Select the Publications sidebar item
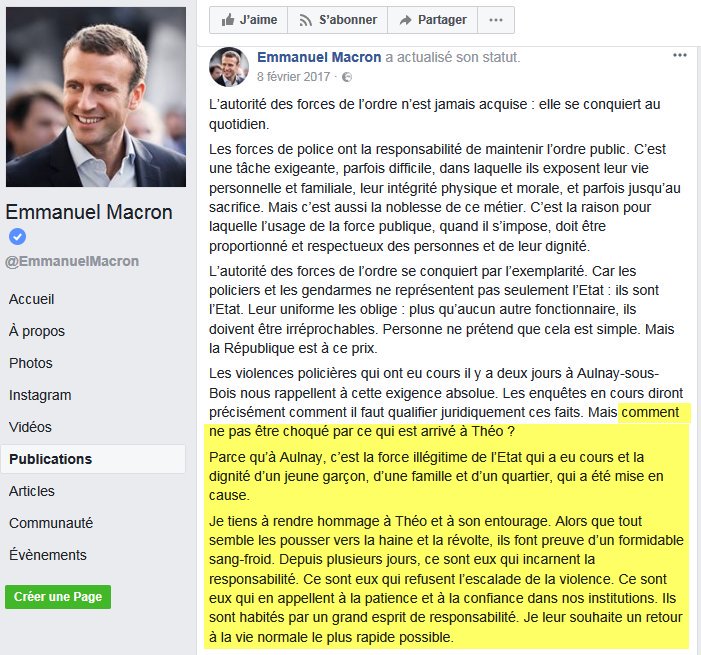Screen dimensions: 701x655 point(50,459)
